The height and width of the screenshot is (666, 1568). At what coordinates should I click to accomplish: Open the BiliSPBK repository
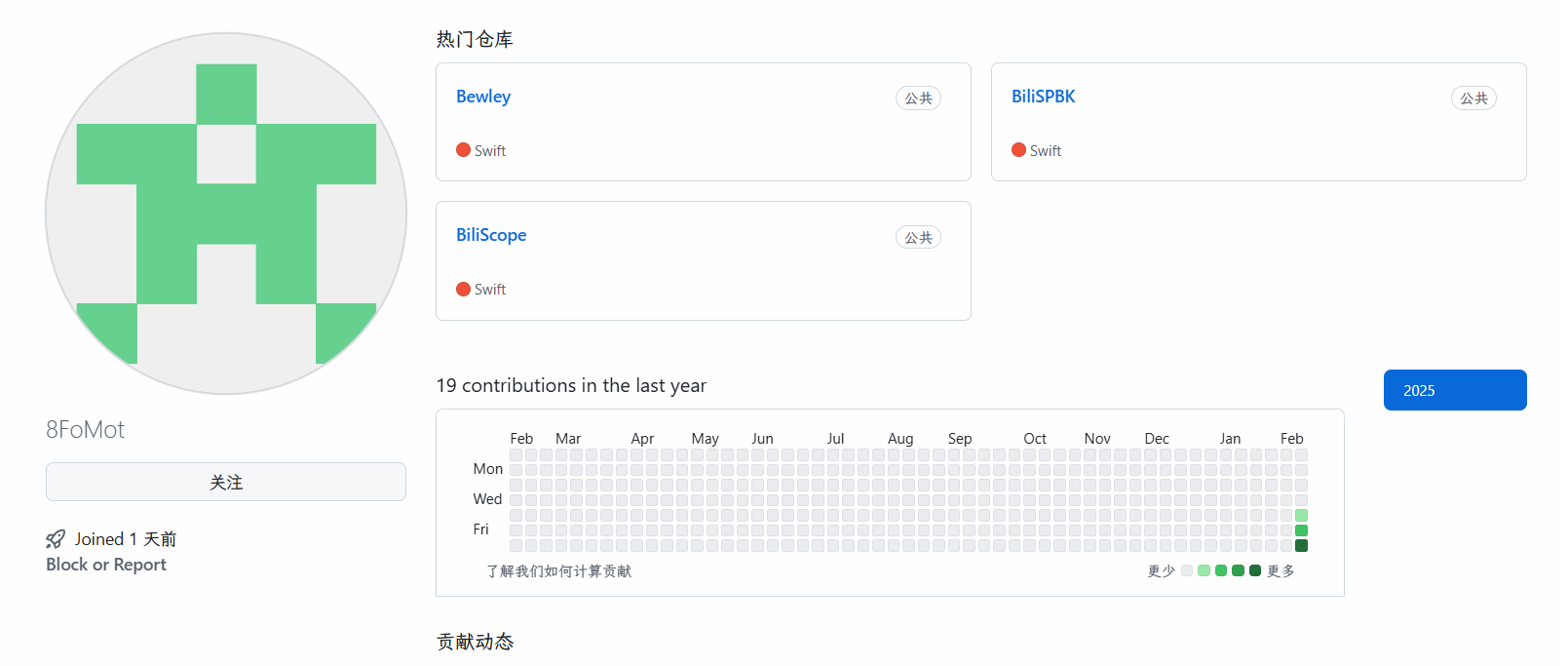pos(1044,97)
